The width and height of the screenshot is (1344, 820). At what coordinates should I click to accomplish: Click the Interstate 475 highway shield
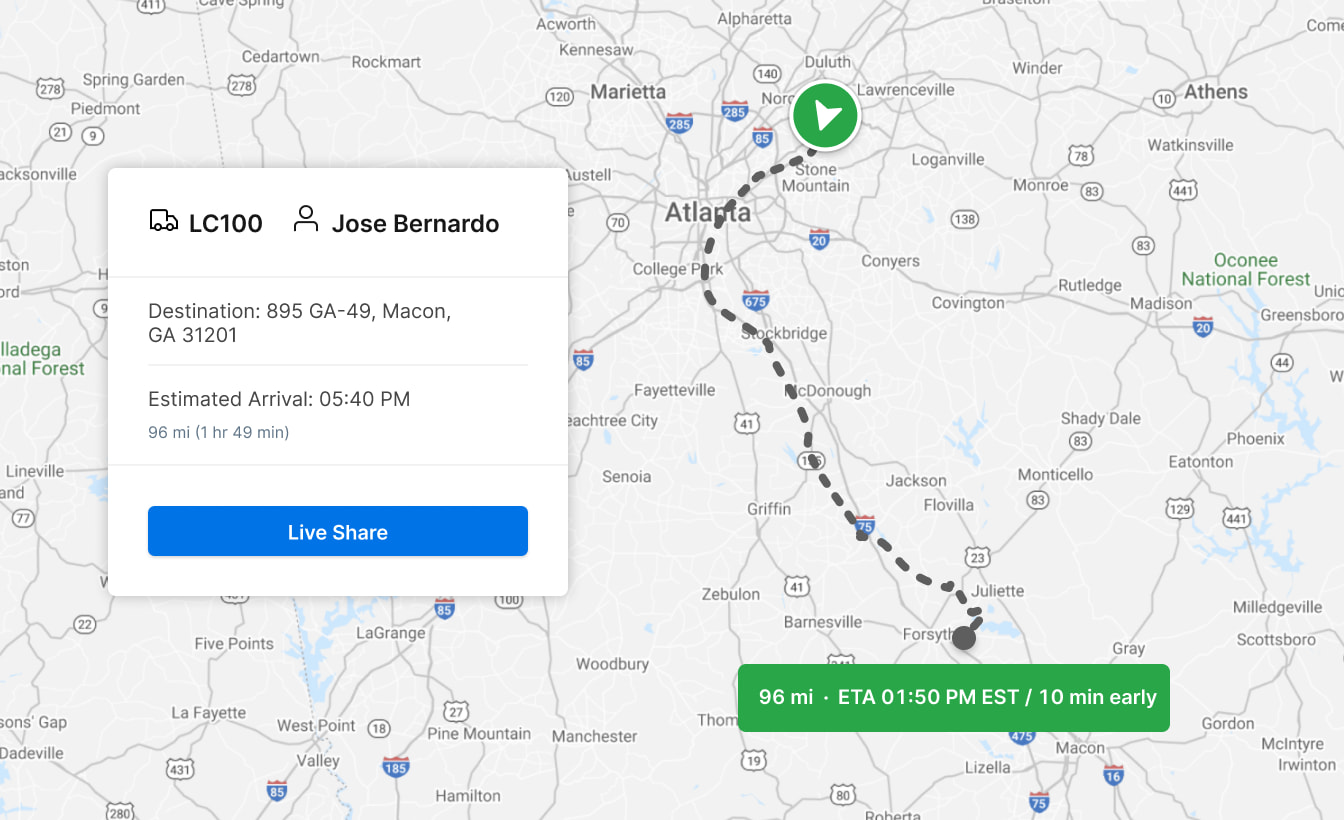[1021, 736]
